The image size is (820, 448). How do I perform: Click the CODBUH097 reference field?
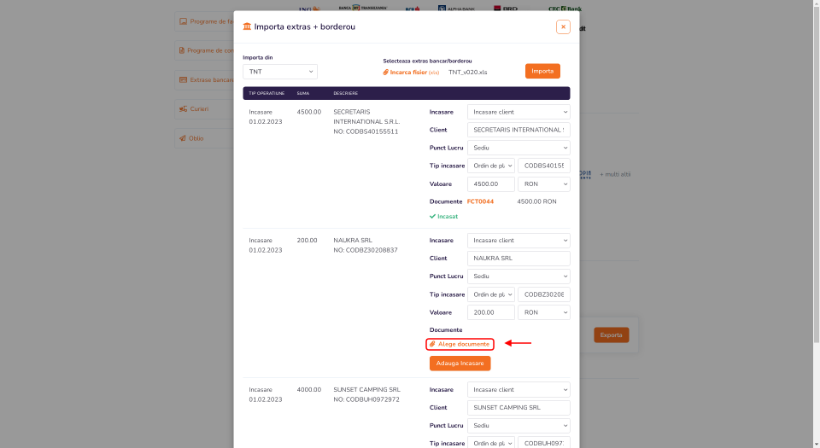(x=544, y=443)
